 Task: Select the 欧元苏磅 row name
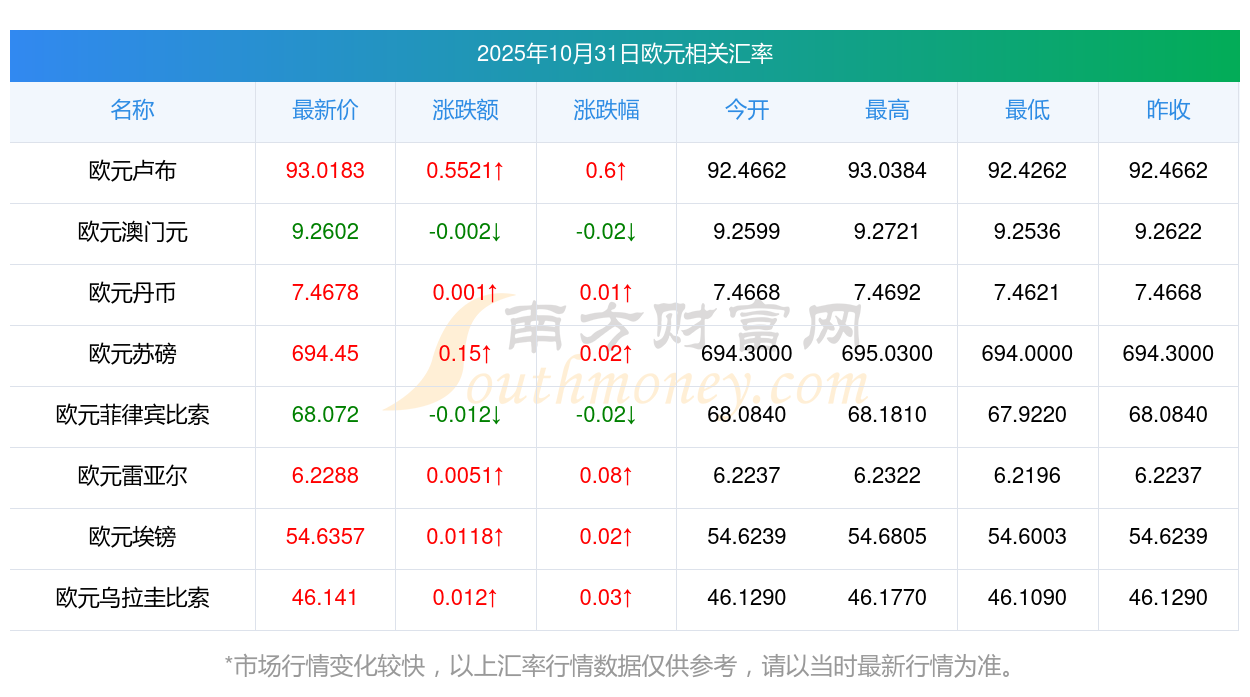point(133,354)
